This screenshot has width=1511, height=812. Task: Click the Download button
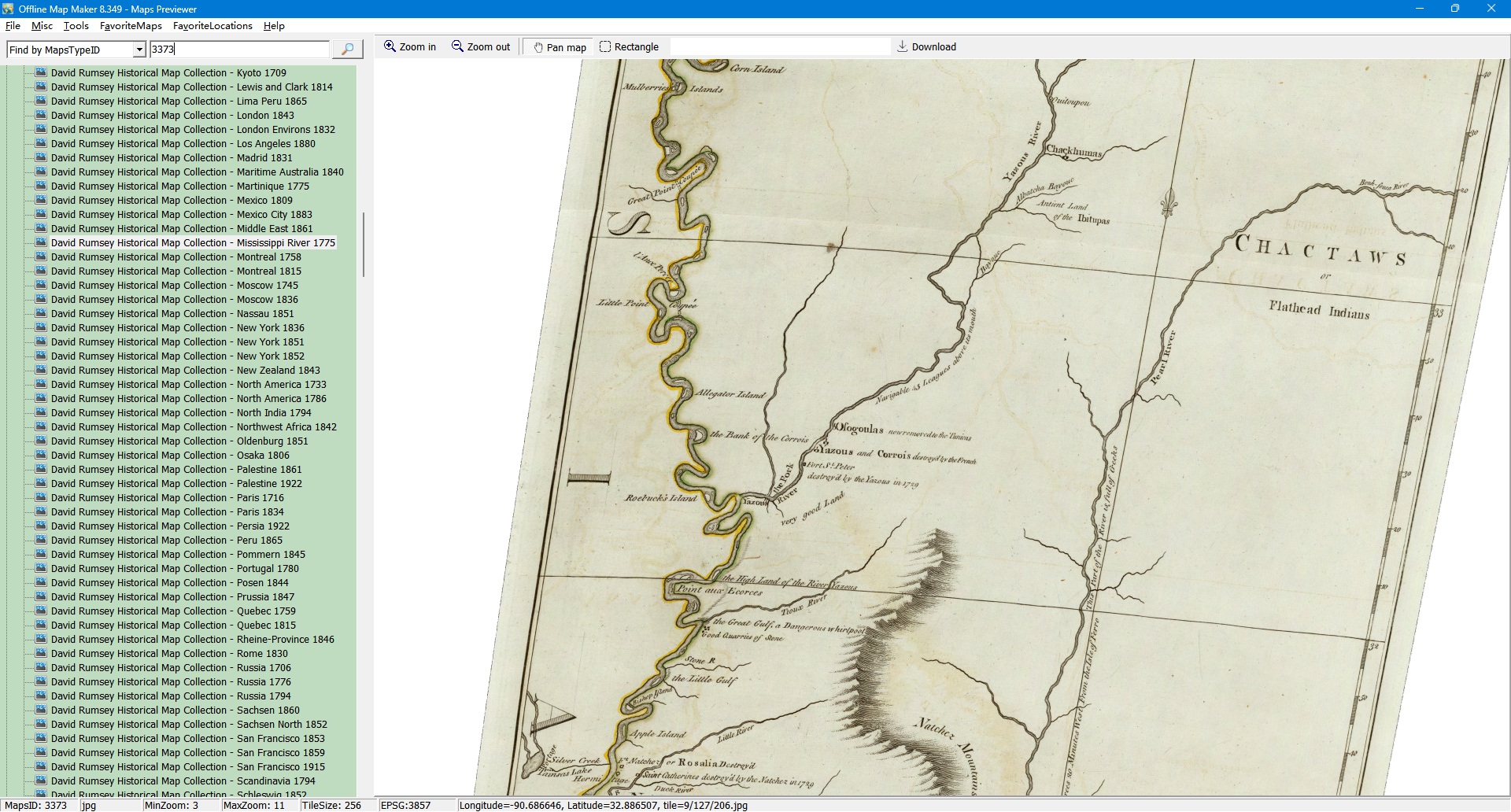[x=926, y=47]
